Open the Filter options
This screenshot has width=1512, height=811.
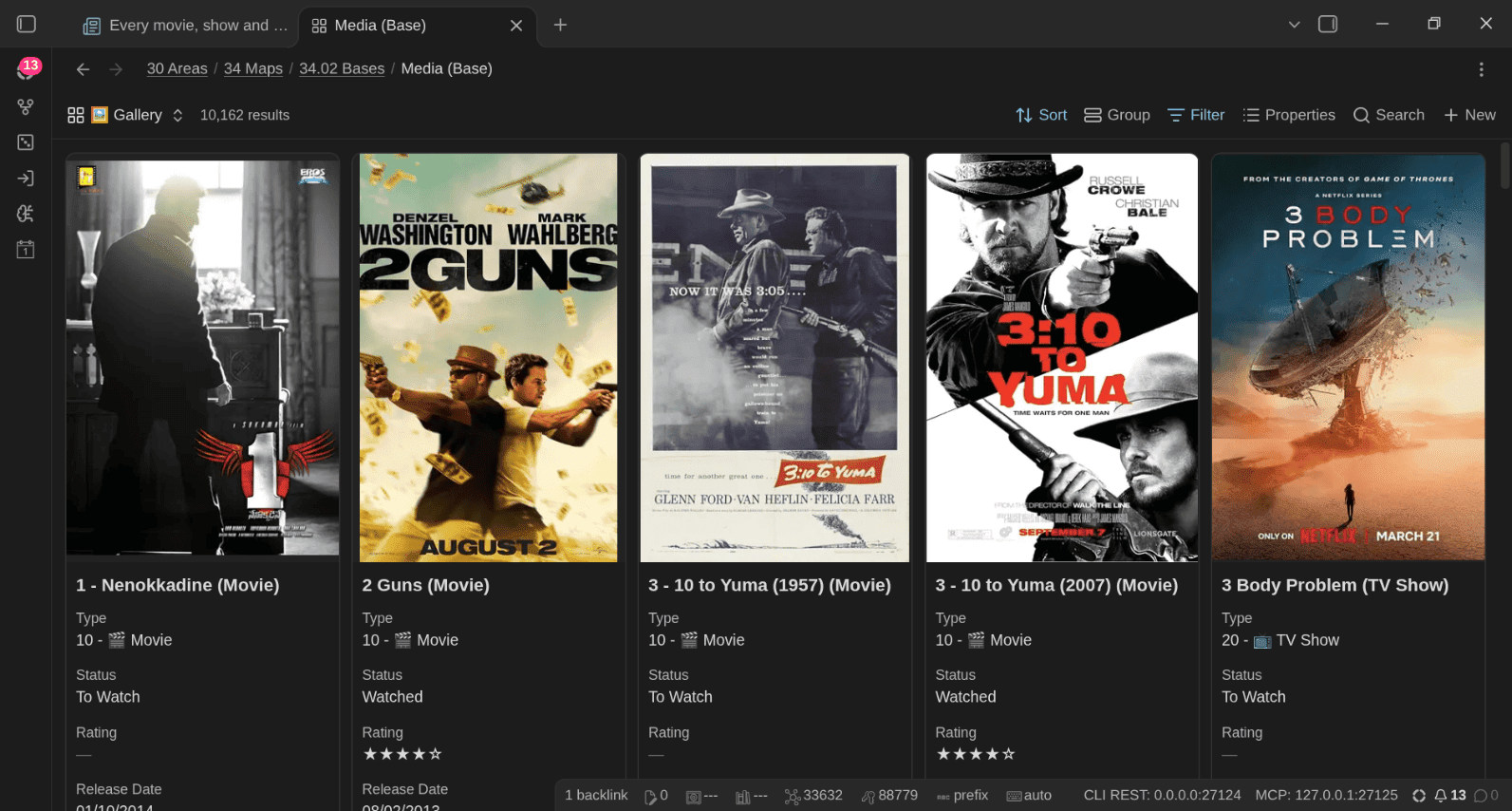click(1196, 115)
